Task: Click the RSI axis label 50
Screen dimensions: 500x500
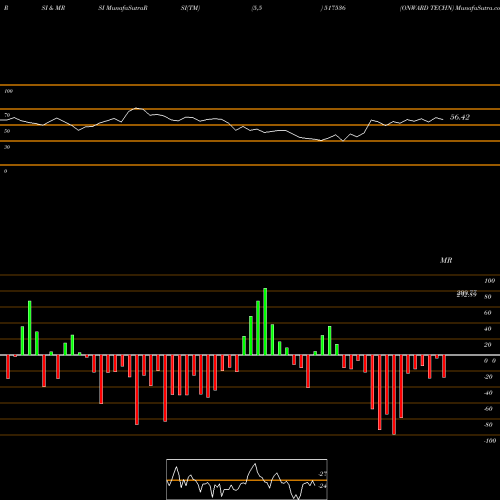Action: [7, 131]
